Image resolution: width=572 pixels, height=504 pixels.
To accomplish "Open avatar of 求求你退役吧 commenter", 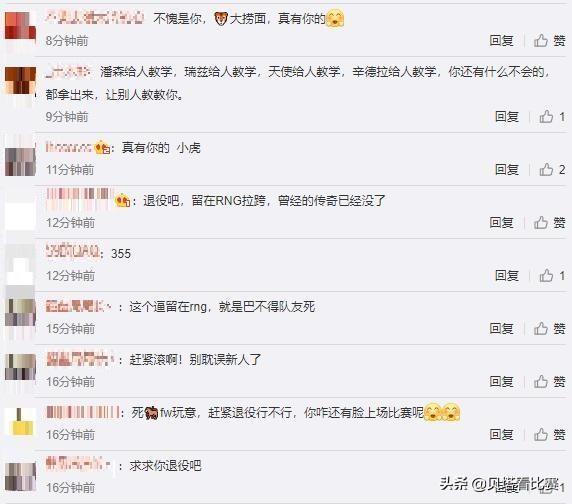I will tap(20, 476).
